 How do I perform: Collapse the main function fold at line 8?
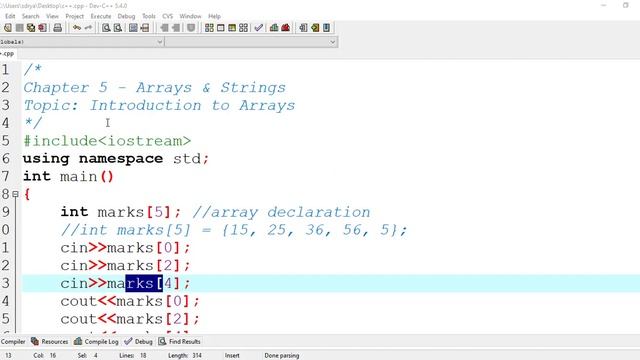coord(16,194)
